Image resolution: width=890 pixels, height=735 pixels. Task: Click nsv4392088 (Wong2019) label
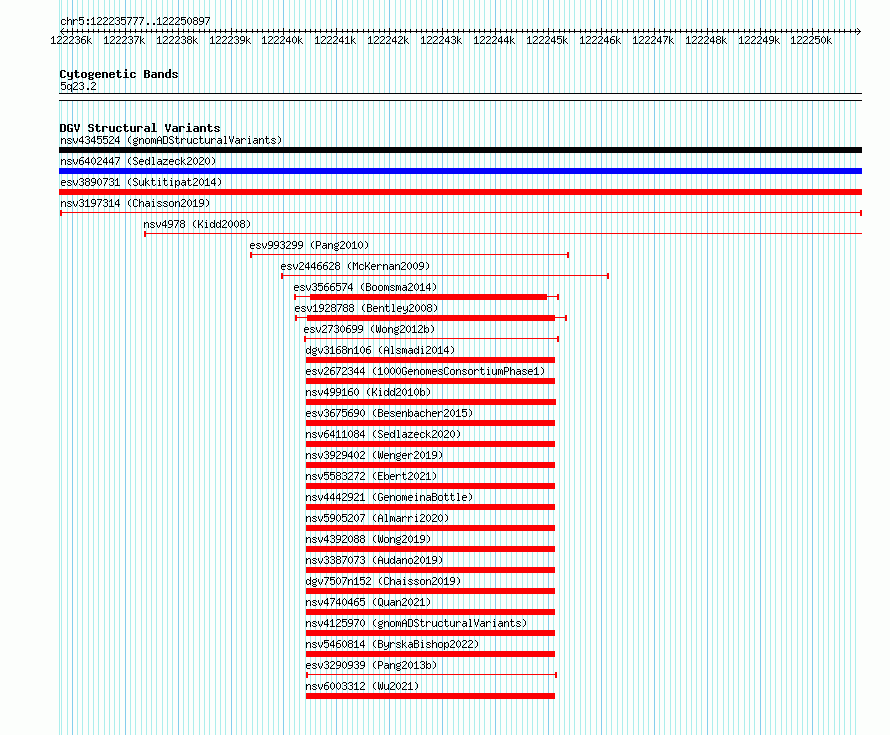pyautogui.click(x=368, y=539)
